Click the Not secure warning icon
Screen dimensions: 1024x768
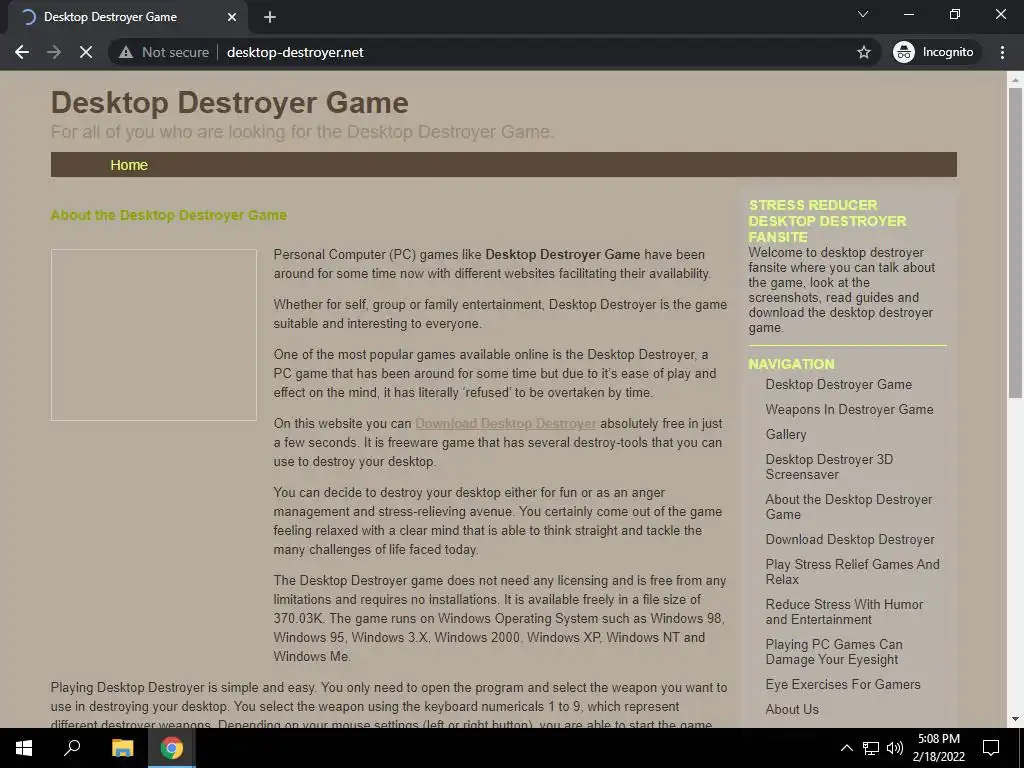coord(126,52)
